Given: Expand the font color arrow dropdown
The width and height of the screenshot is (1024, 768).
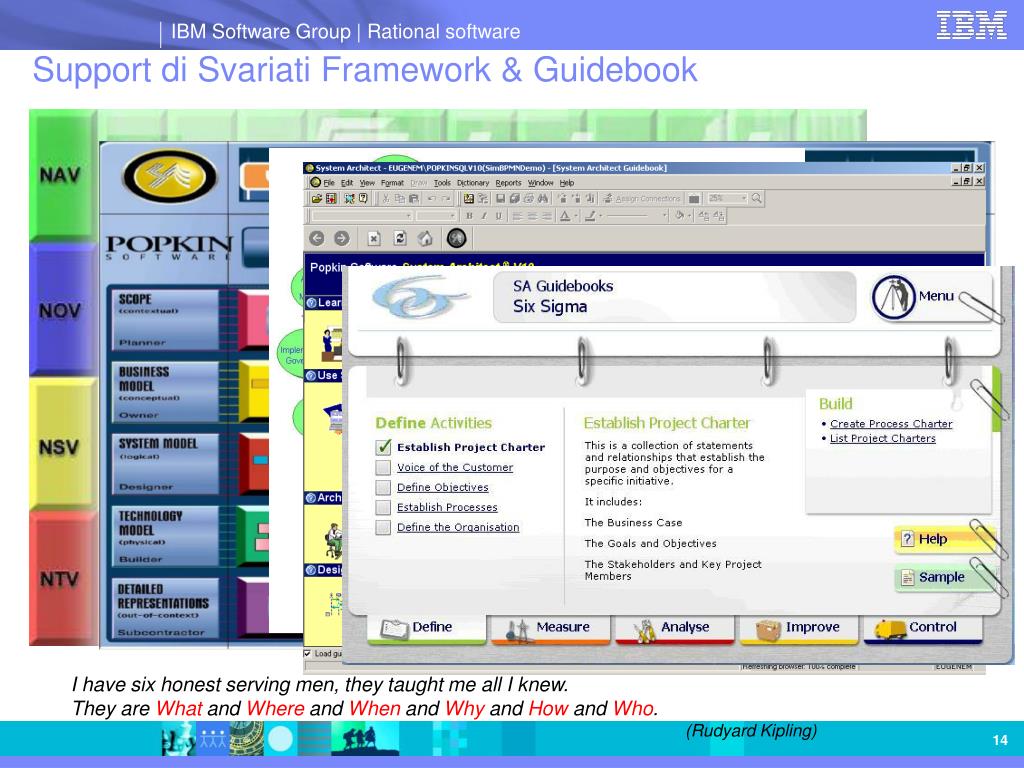Looking at the screenshot, I should click(x=576, y=216).
